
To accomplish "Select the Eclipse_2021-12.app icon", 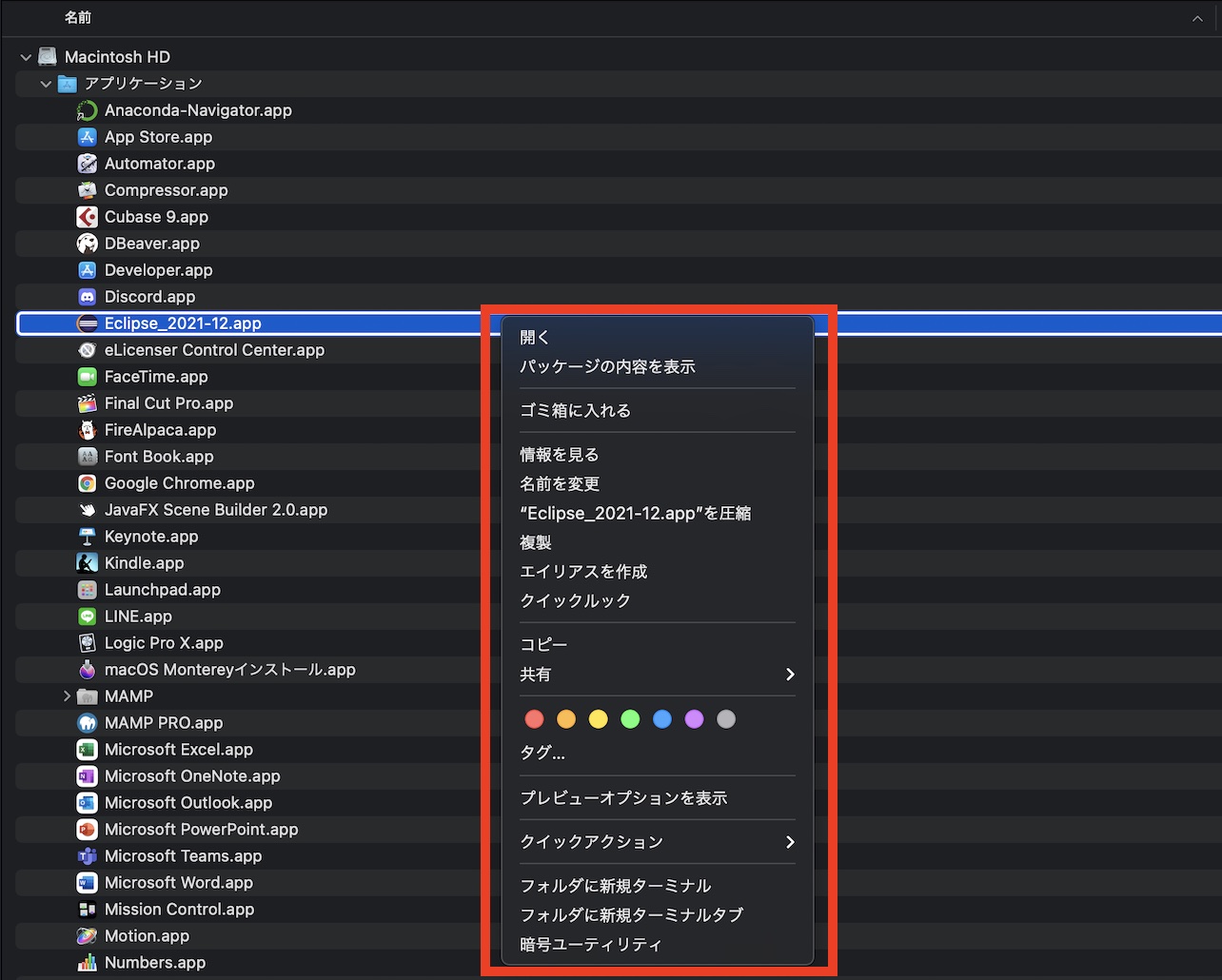I will [x=87, y=323].
